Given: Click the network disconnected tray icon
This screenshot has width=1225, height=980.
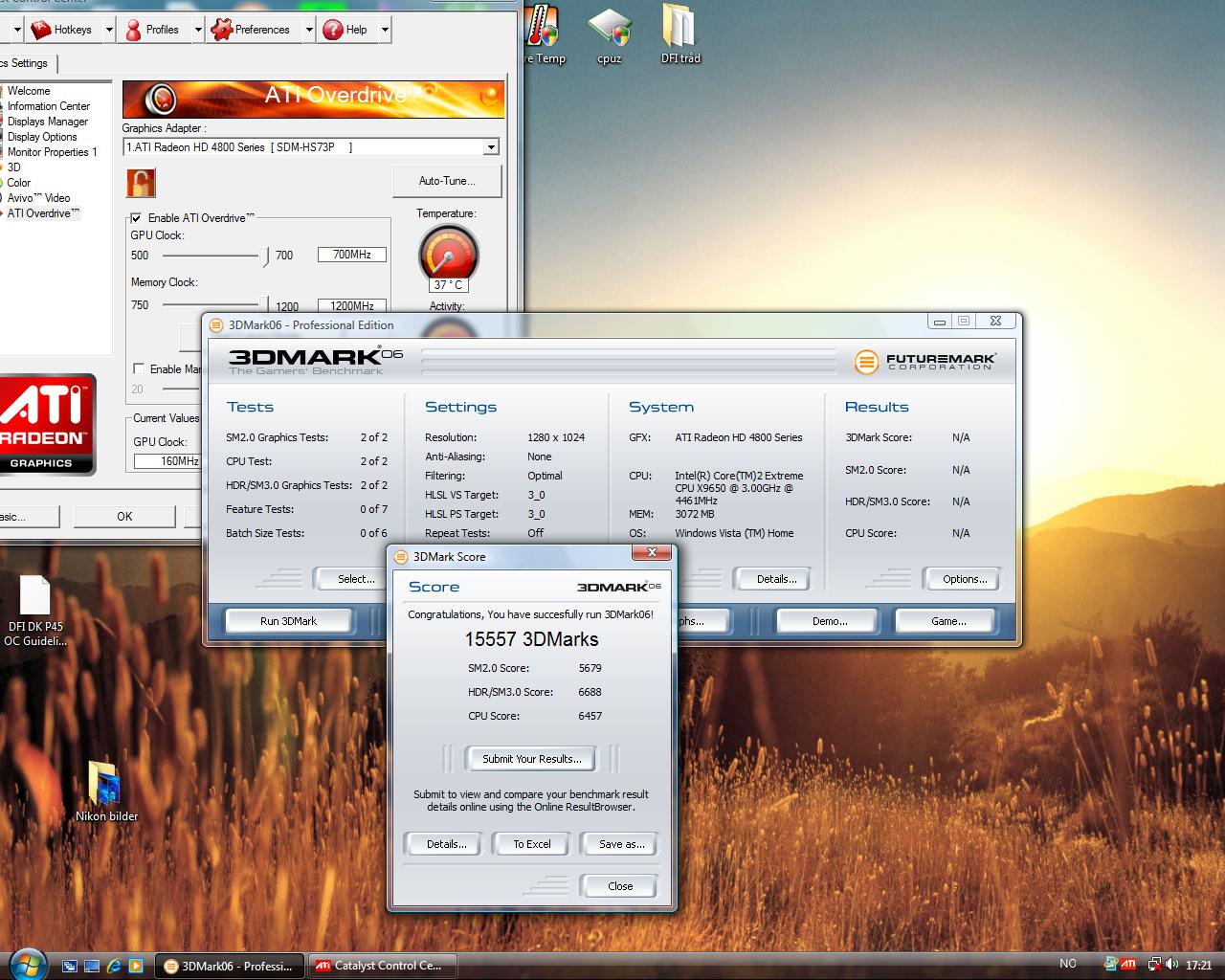Looking at the screenshot, I should [x=1155, y=965].
